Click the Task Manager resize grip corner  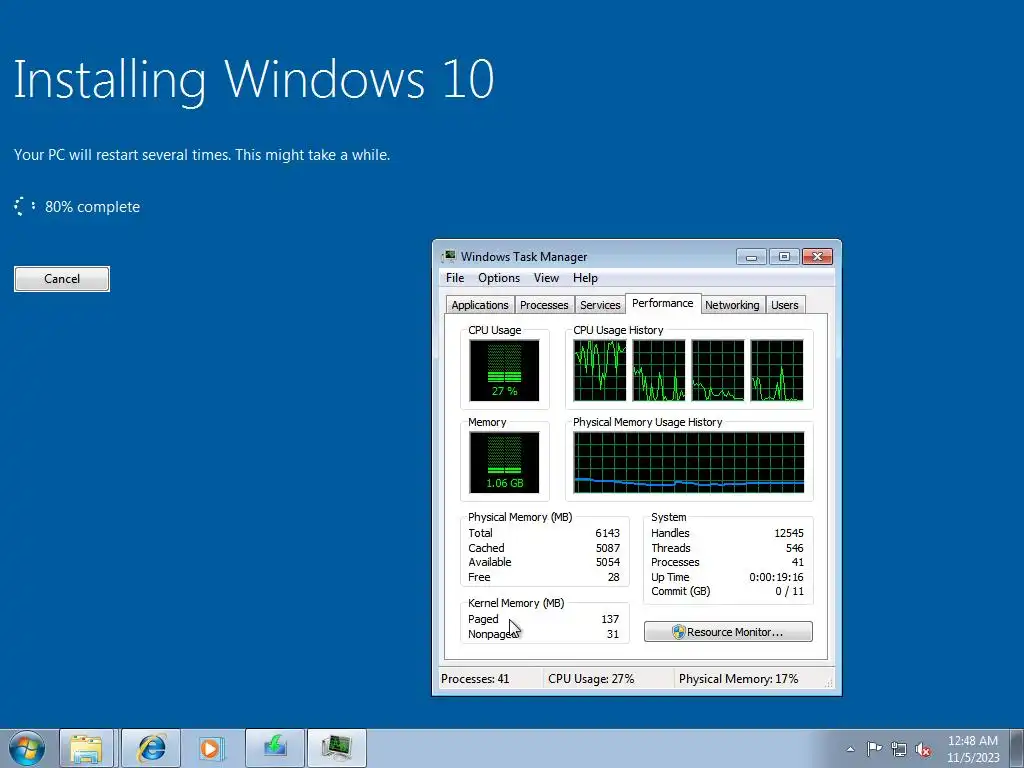[828, 682]
